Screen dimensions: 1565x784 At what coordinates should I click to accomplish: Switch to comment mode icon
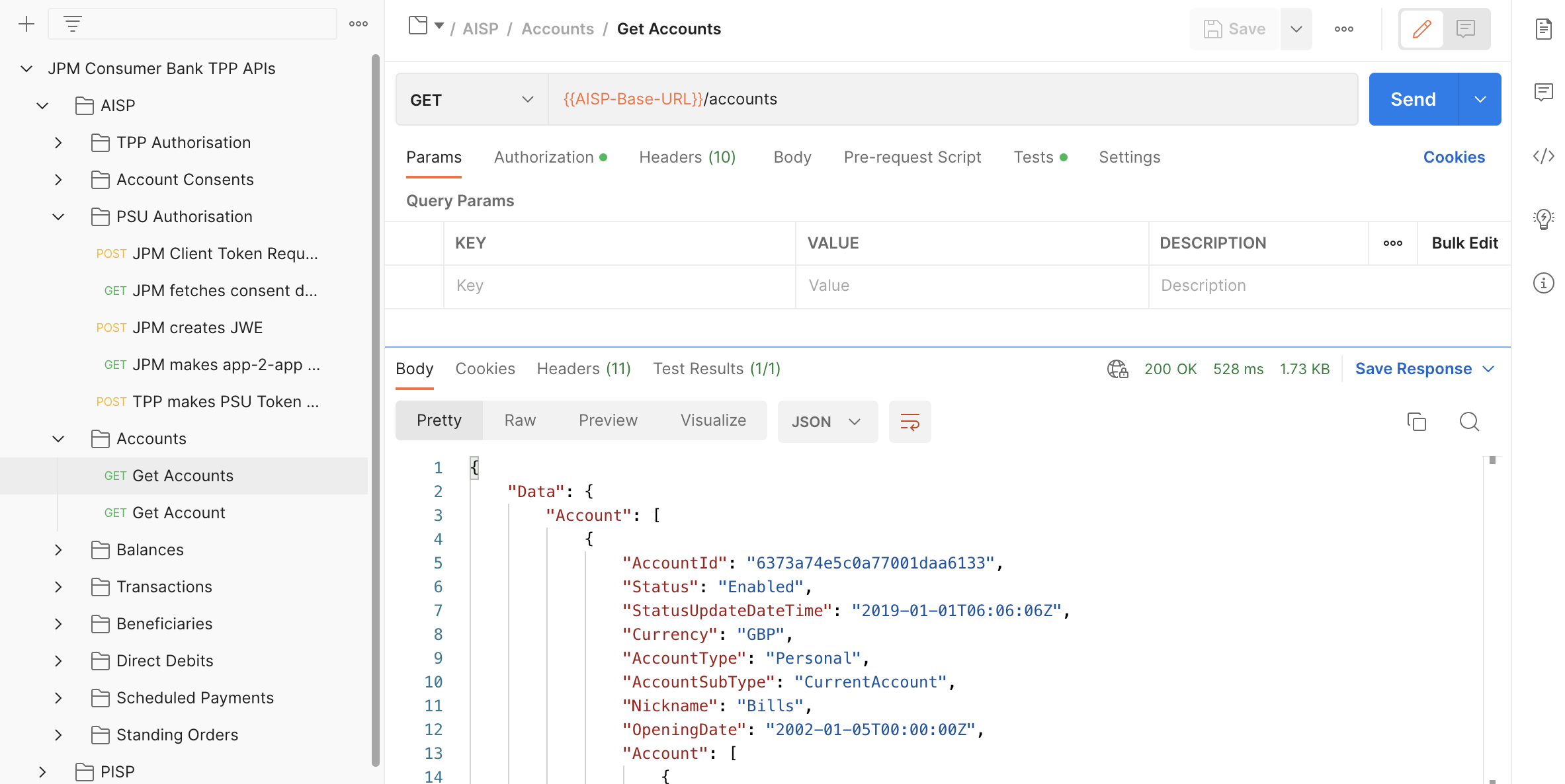pyautogui.click(x=1466, y=29)
